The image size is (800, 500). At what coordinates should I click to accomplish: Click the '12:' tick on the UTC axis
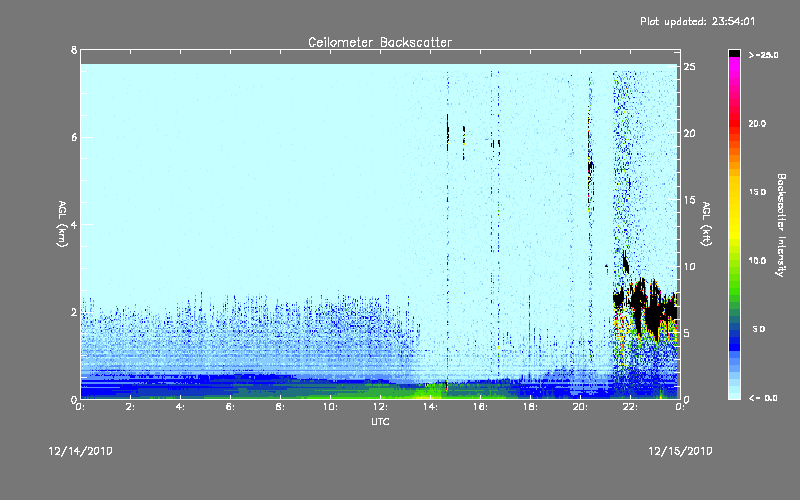tap(380, 407)
